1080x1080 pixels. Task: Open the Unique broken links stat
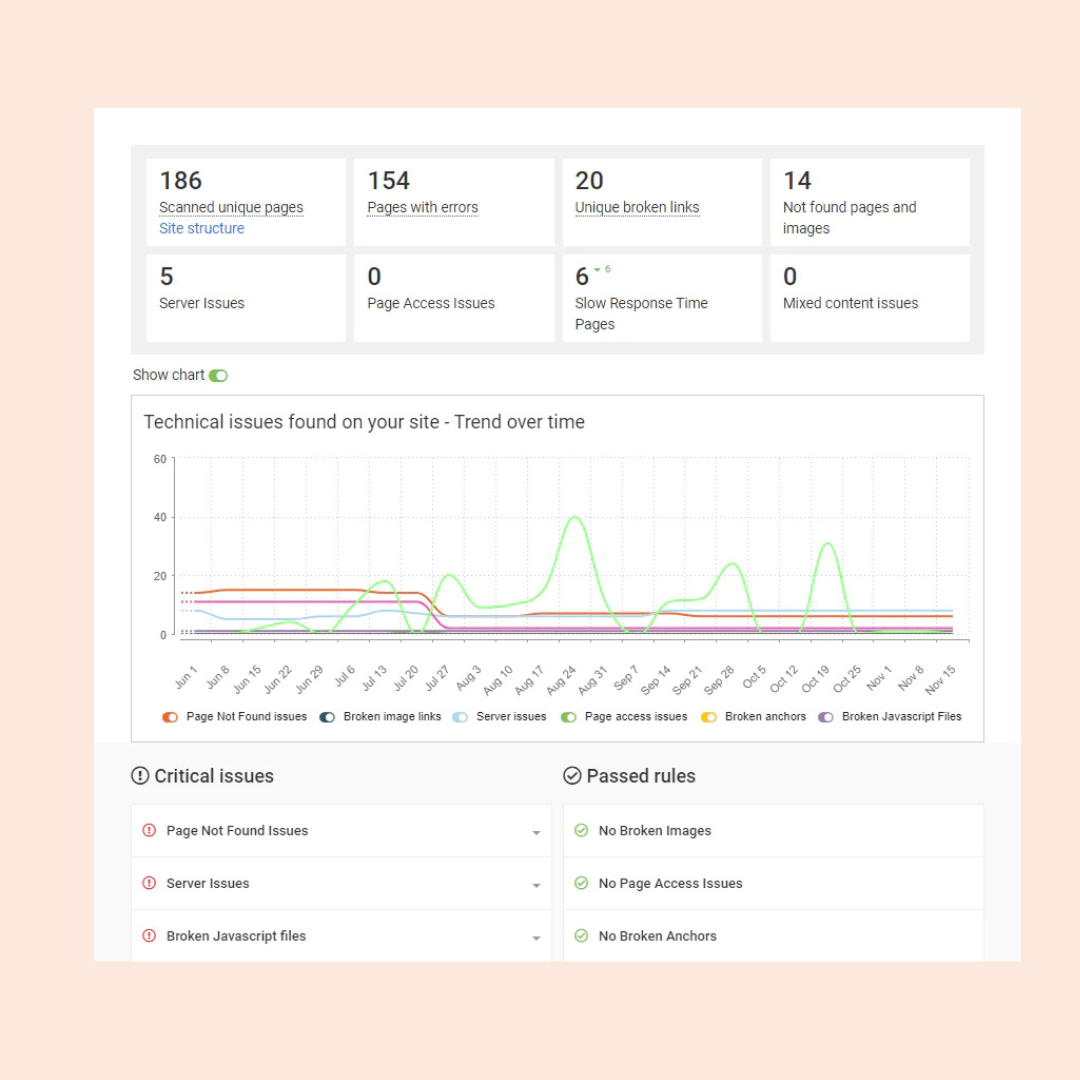pyautogui.click(x=637, y=207)
